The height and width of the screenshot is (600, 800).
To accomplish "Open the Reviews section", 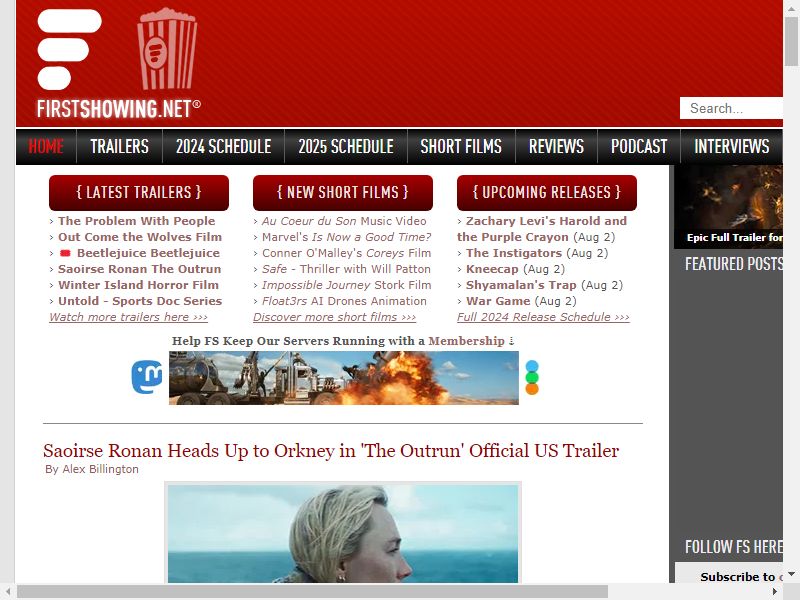I will coord(556,146).
